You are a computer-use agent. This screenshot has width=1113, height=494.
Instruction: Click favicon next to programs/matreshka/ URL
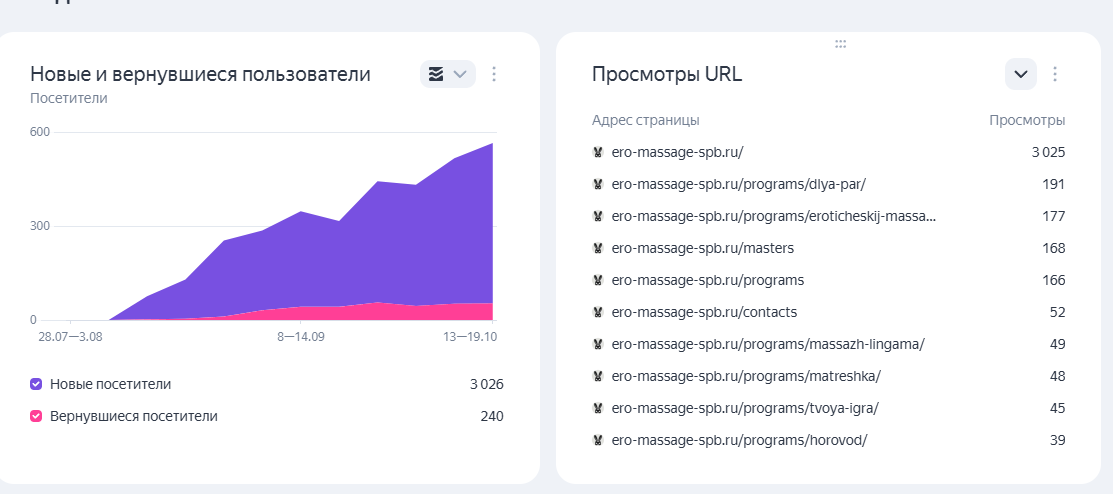click(x=598, y=376)
